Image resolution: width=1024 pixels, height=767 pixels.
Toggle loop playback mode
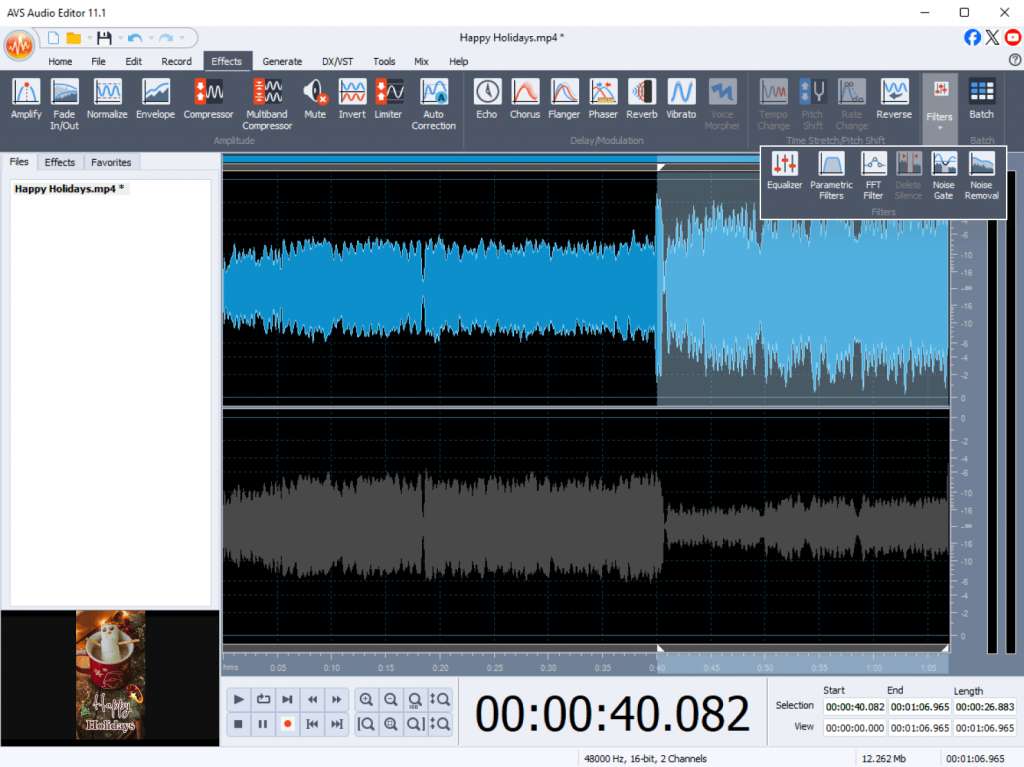pos(263,699)
